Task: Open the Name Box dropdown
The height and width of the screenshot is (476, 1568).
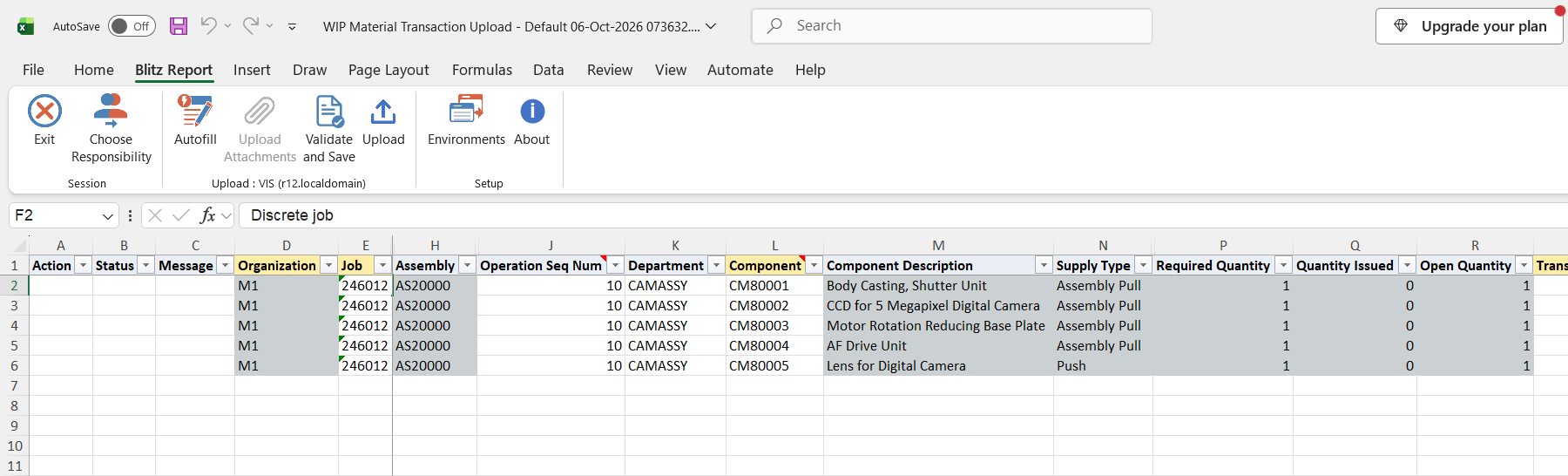Action: [107, 215]
